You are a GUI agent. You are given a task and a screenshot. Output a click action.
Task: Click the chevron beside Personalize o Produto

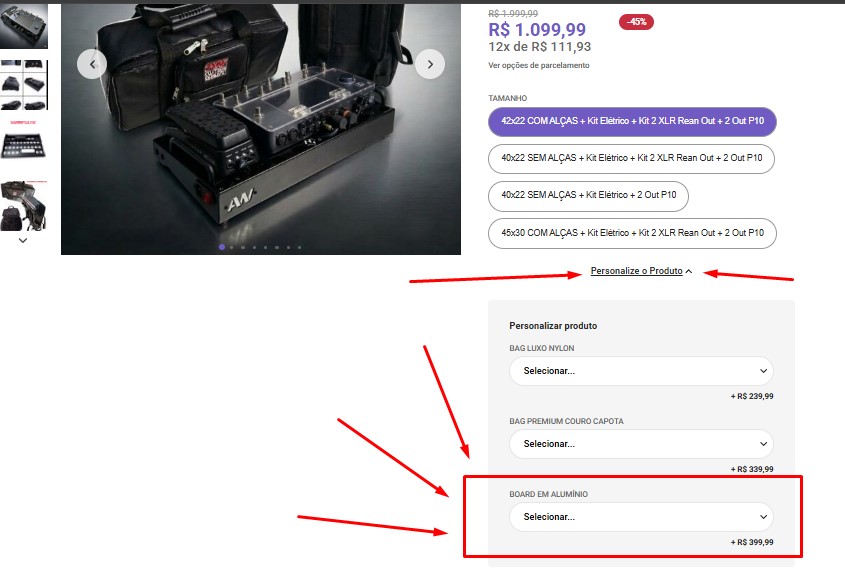click(689, 271)
